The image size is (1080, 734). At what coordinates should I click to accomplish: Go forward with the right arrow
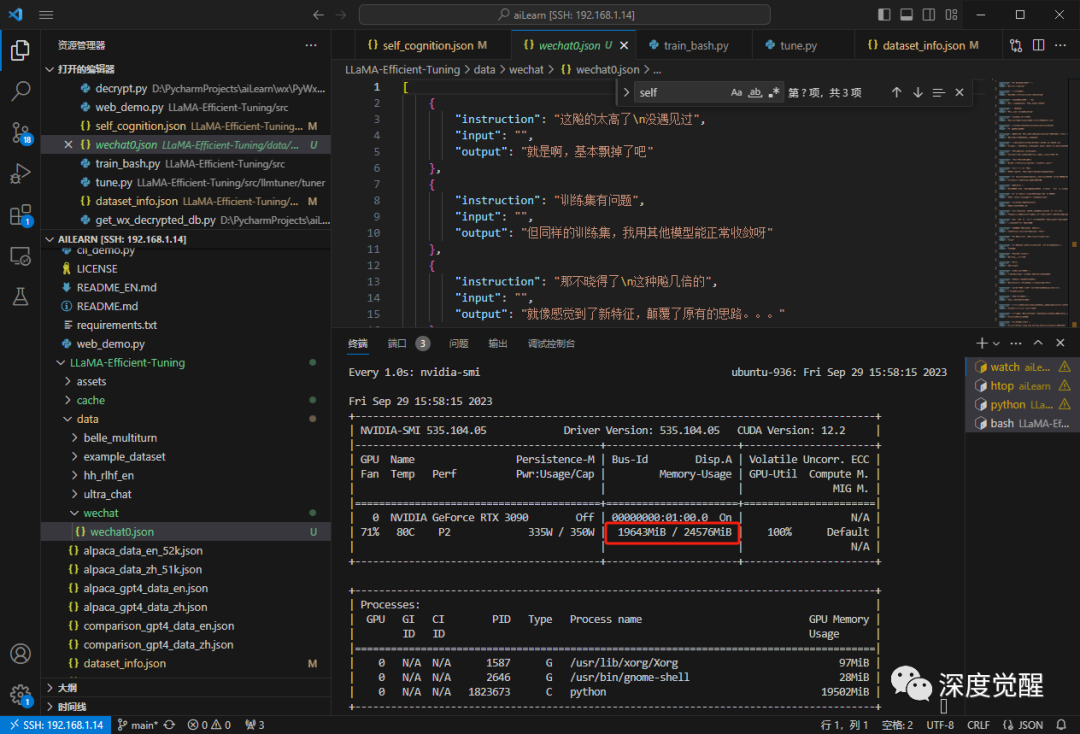pyautogui.click(x=341, y=14)
